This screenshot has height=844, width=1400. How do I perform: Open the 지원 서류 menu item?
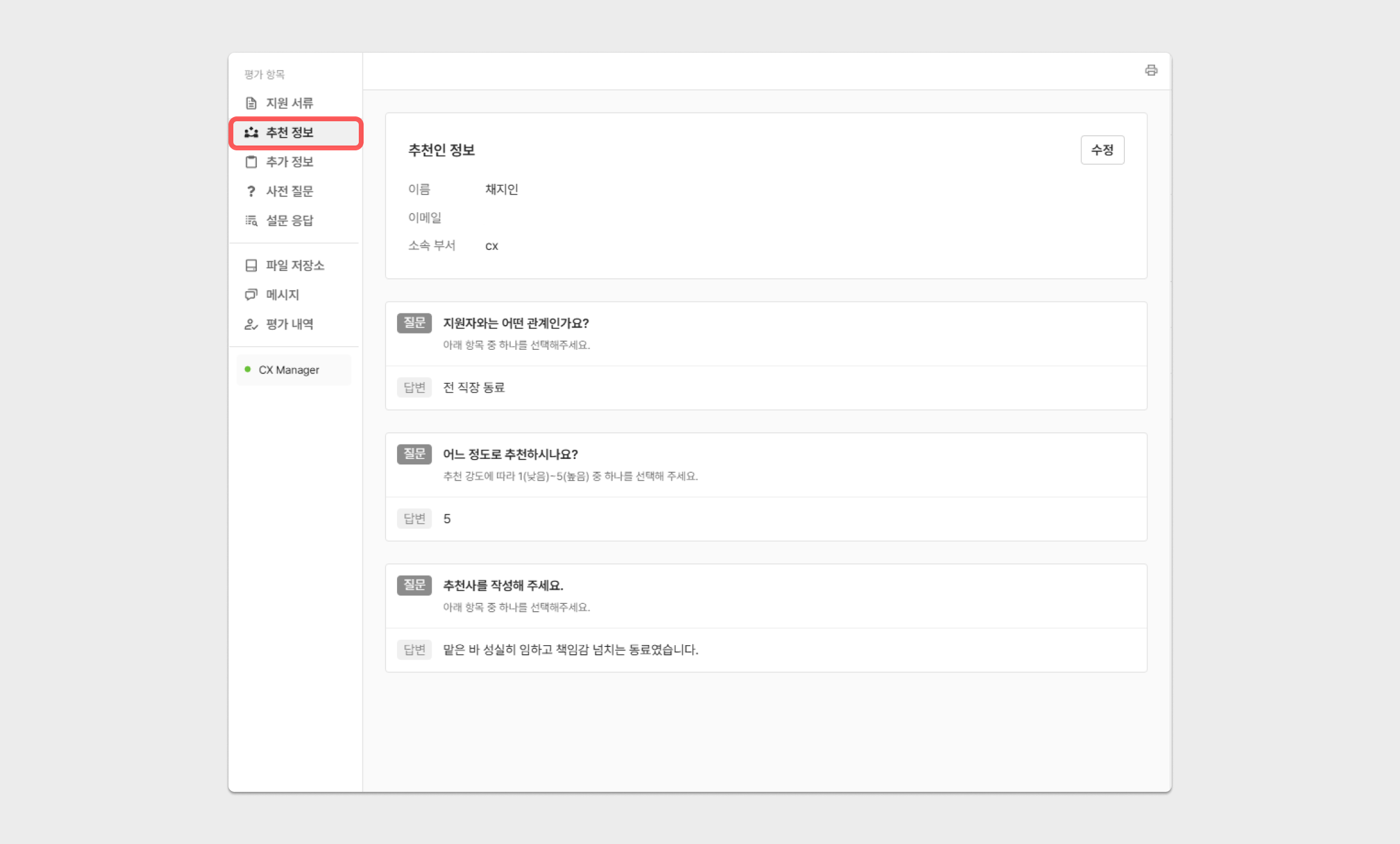point(290,103)
